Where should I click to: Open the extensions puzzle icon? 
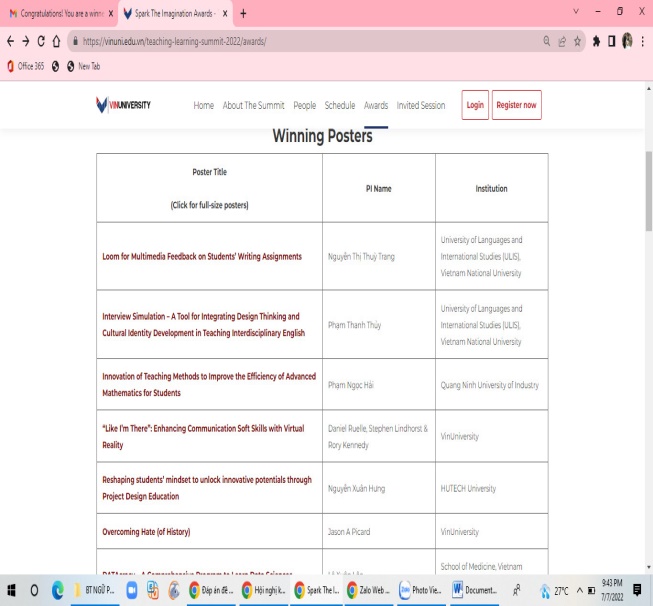click(596, 42)
